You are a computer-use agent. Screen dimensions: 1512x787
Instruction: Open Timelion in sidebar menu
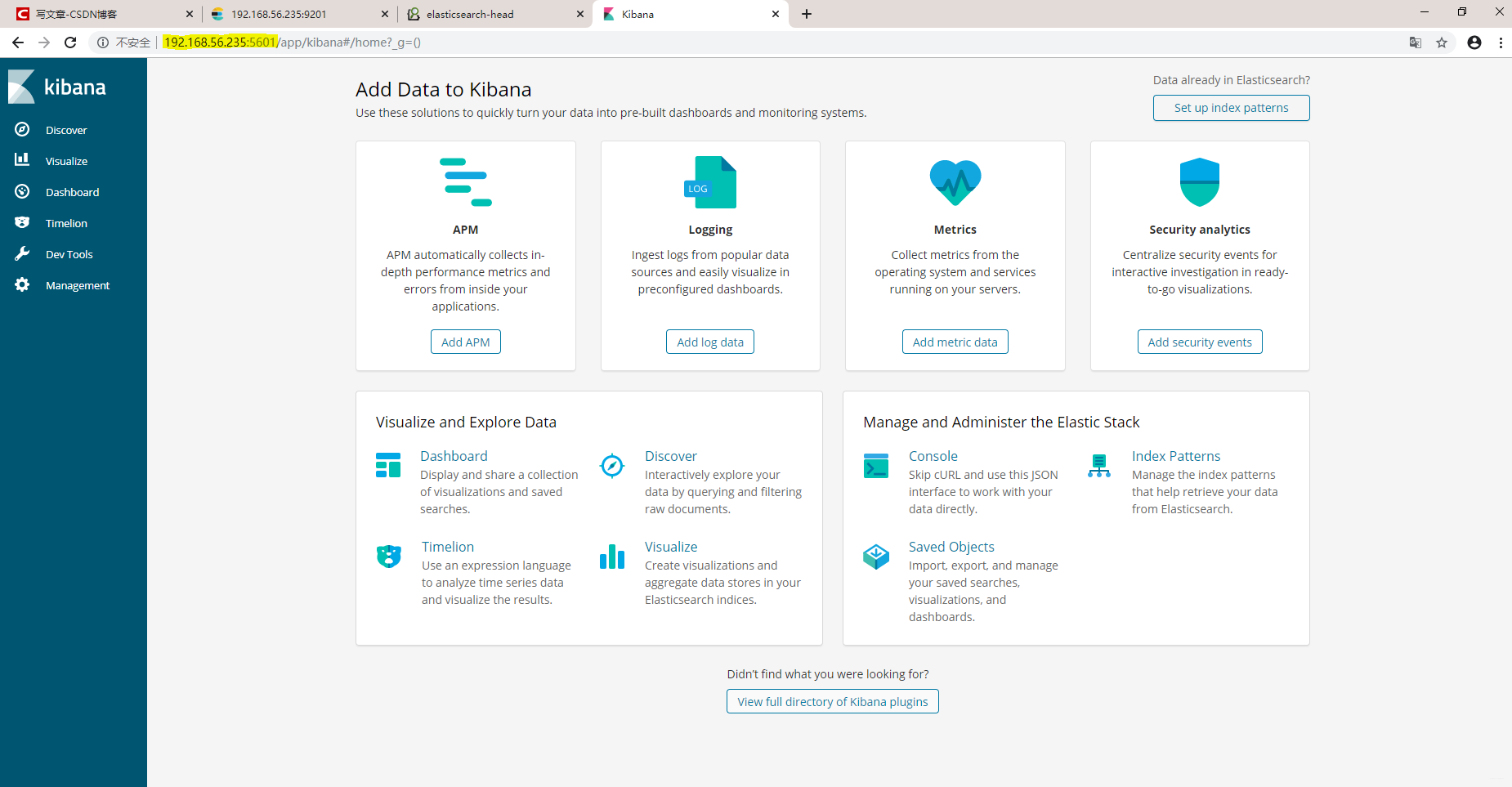coord(66,223)
